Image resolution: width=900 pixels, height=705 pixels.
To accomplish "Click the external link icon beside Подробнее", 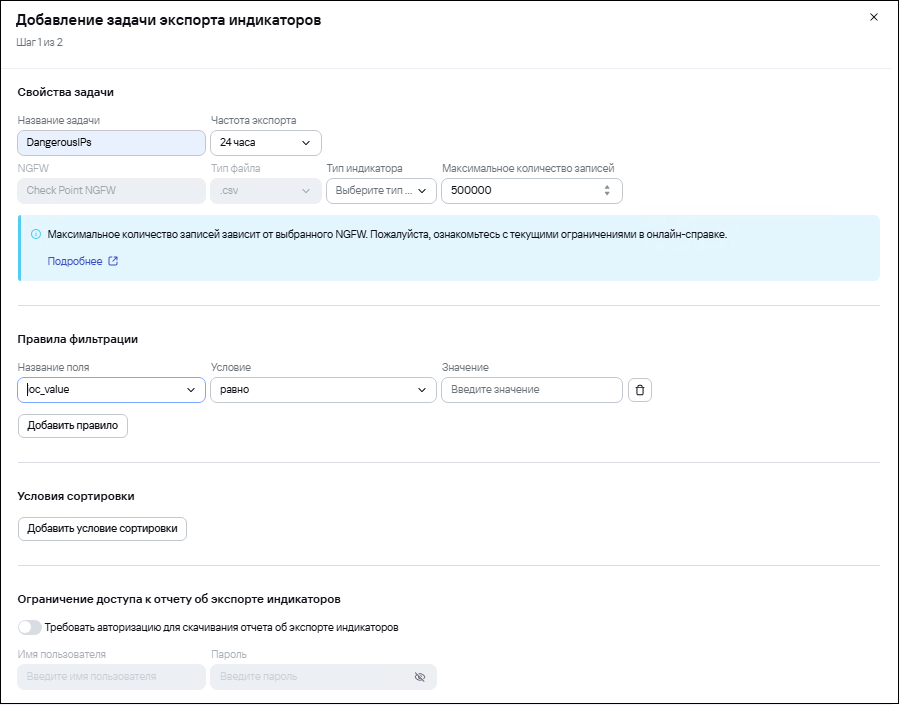I will point(113,261).
